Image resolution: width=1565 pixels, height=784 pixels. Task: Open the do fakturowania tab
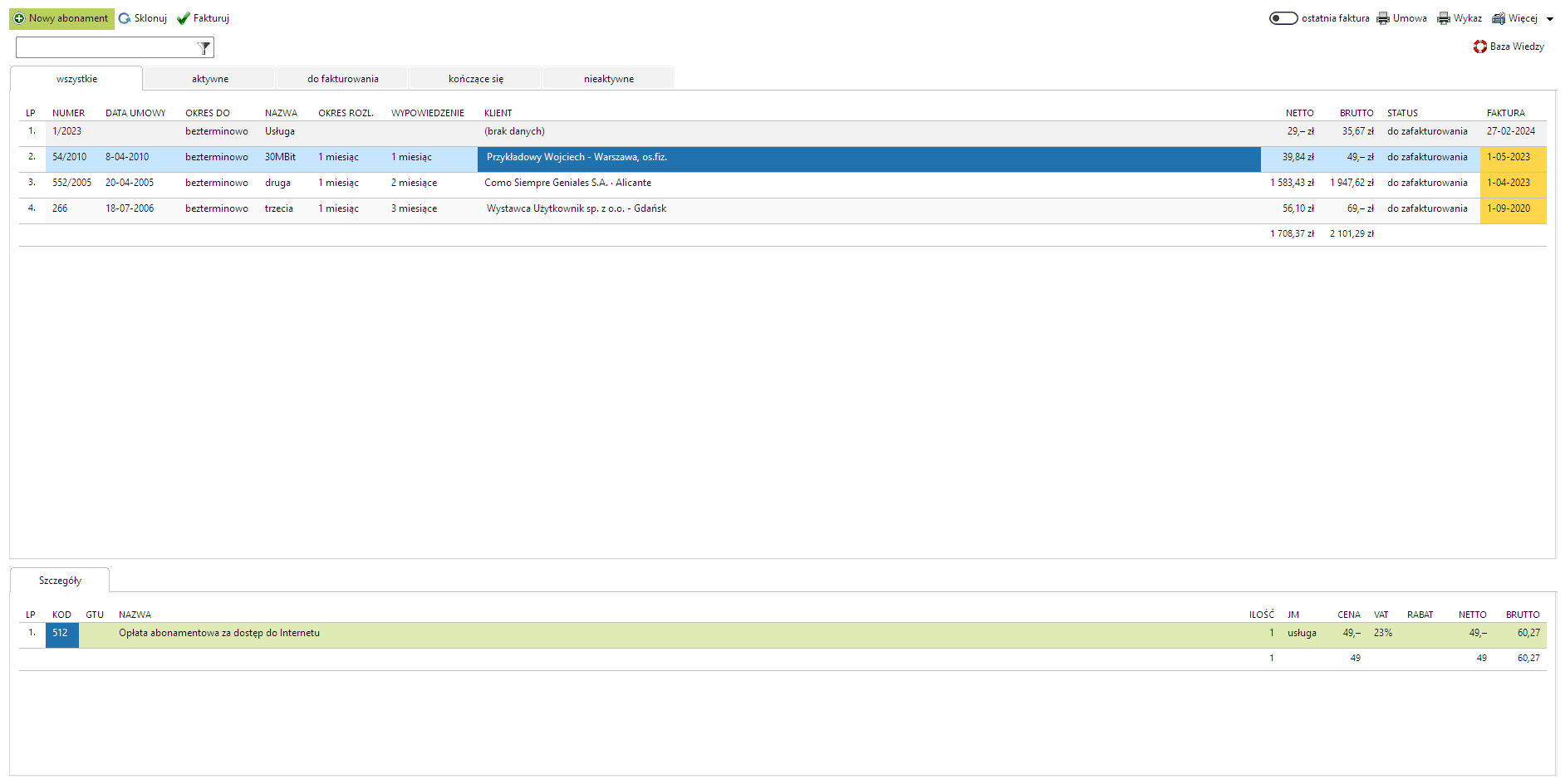pyautogui.click(x=342, y=79)
